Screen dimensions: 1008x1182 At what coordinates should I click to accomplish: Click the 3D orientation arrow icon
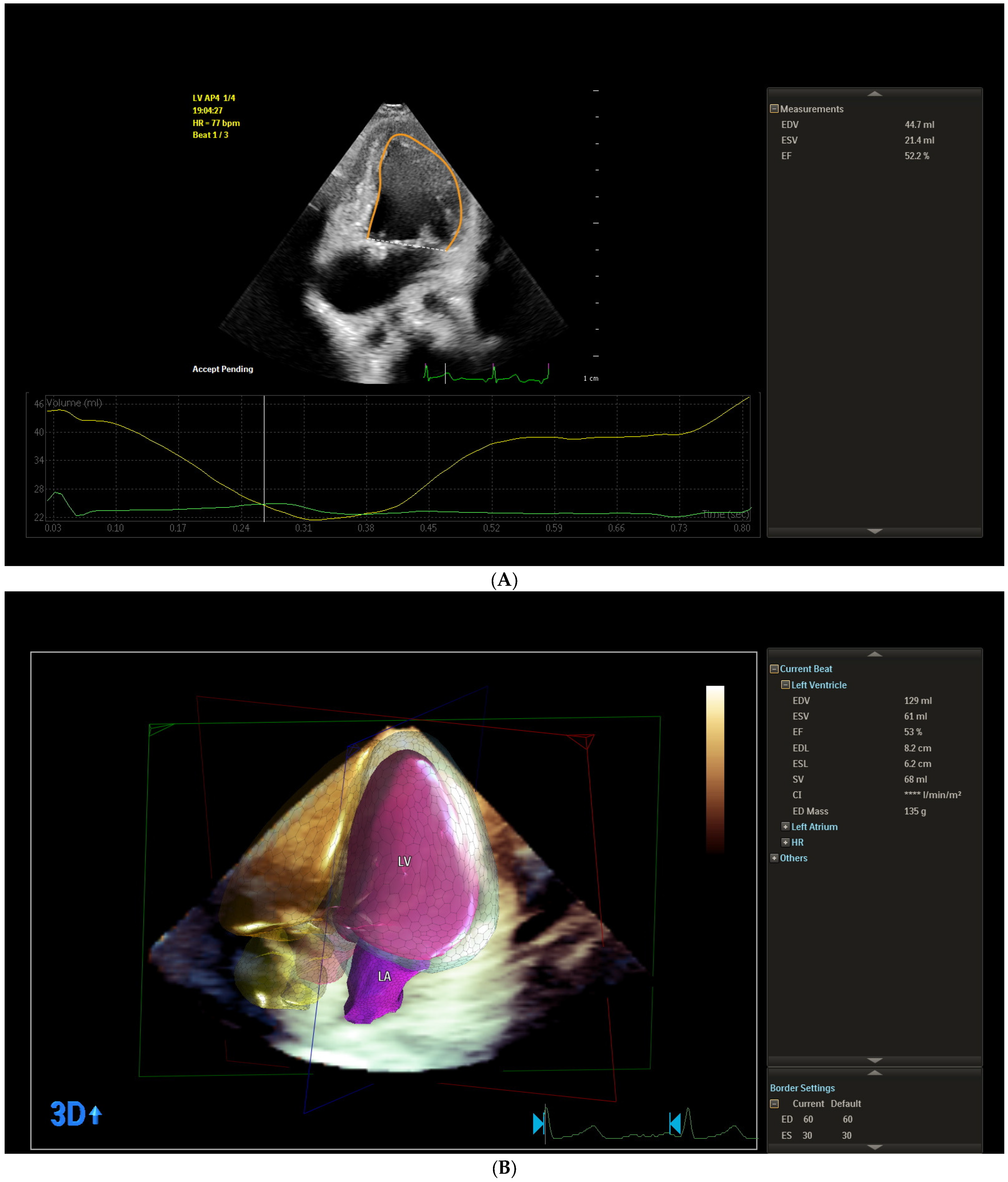click(95, 1114)
